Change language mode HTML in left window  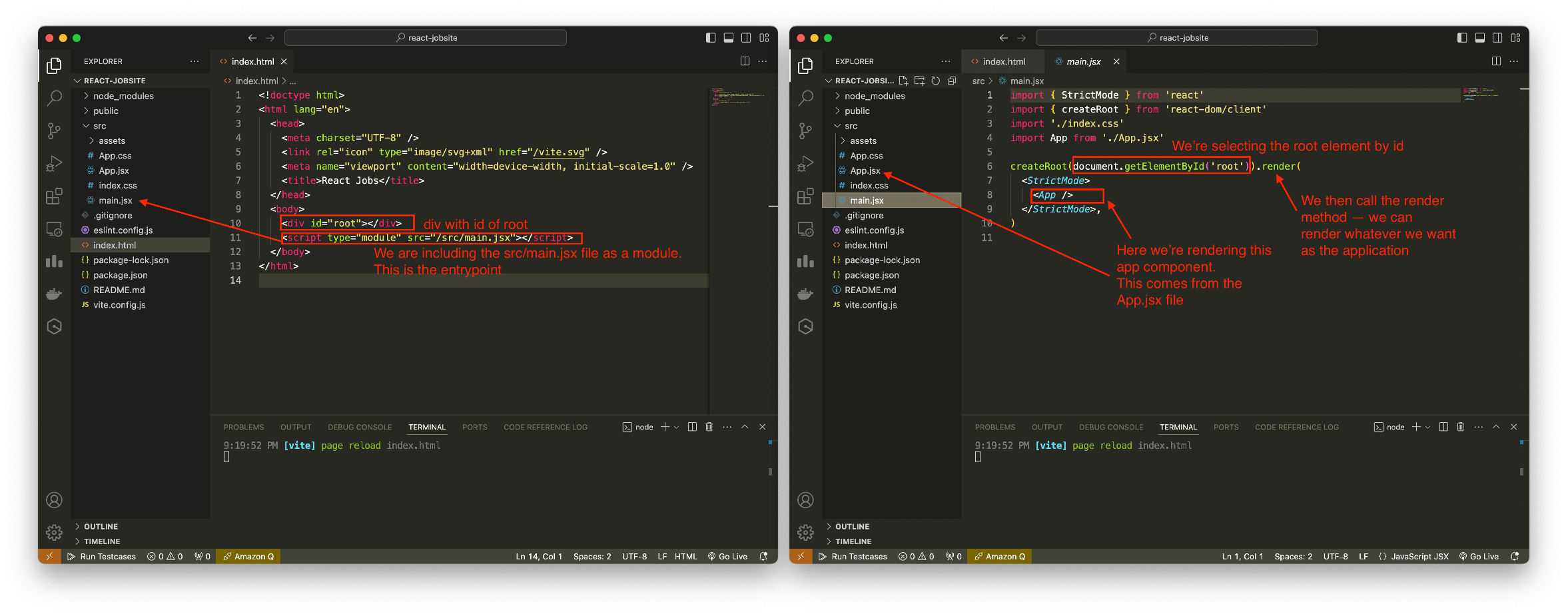point(685,556)
